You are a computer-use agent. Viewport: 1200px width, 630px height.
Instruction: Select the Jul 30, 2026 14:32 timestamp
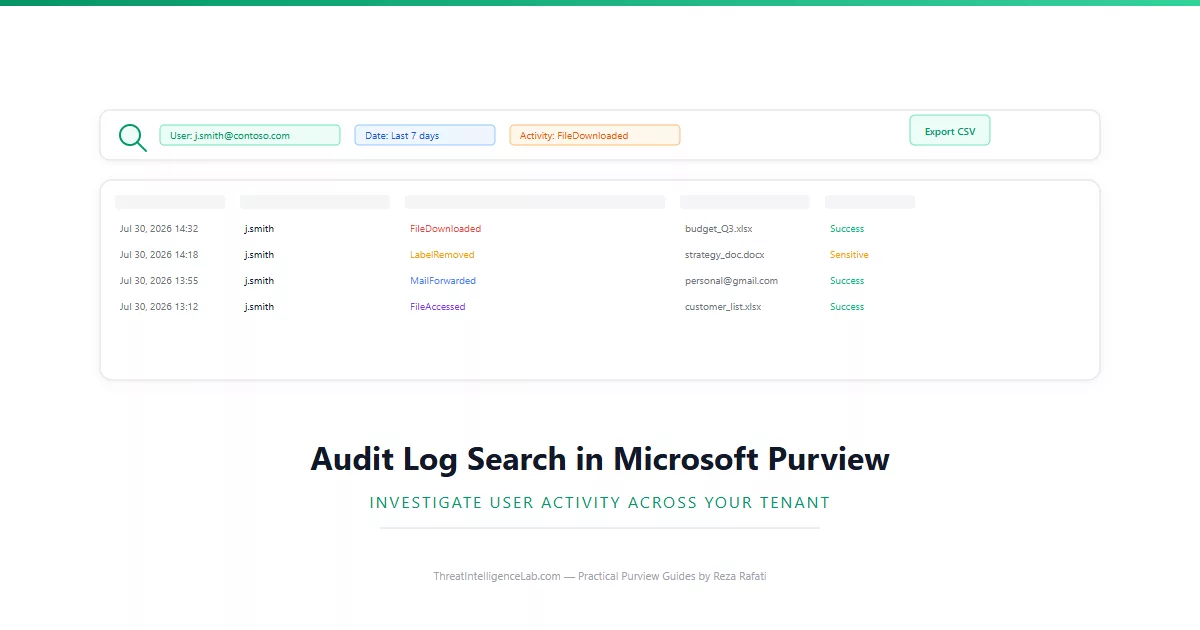click(x=159, y=229)
